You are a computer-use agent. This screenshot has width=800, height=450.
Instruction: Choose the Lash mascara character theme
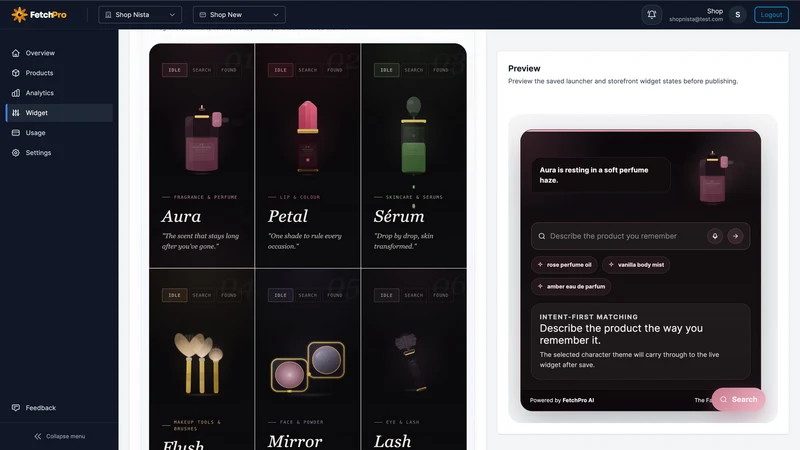click(x=414, y=360)
